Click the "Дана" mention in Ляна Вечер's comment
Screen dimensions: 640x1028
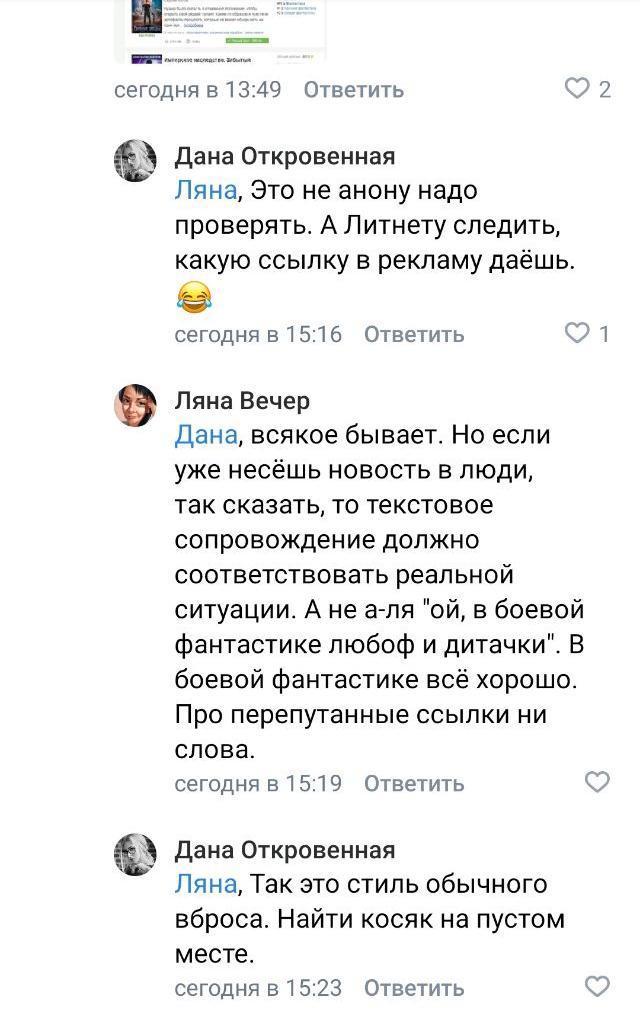pos(206,436)
